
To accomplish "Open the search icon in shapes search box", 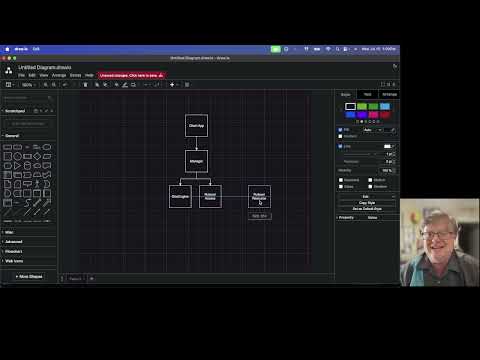I will (50, 98).
